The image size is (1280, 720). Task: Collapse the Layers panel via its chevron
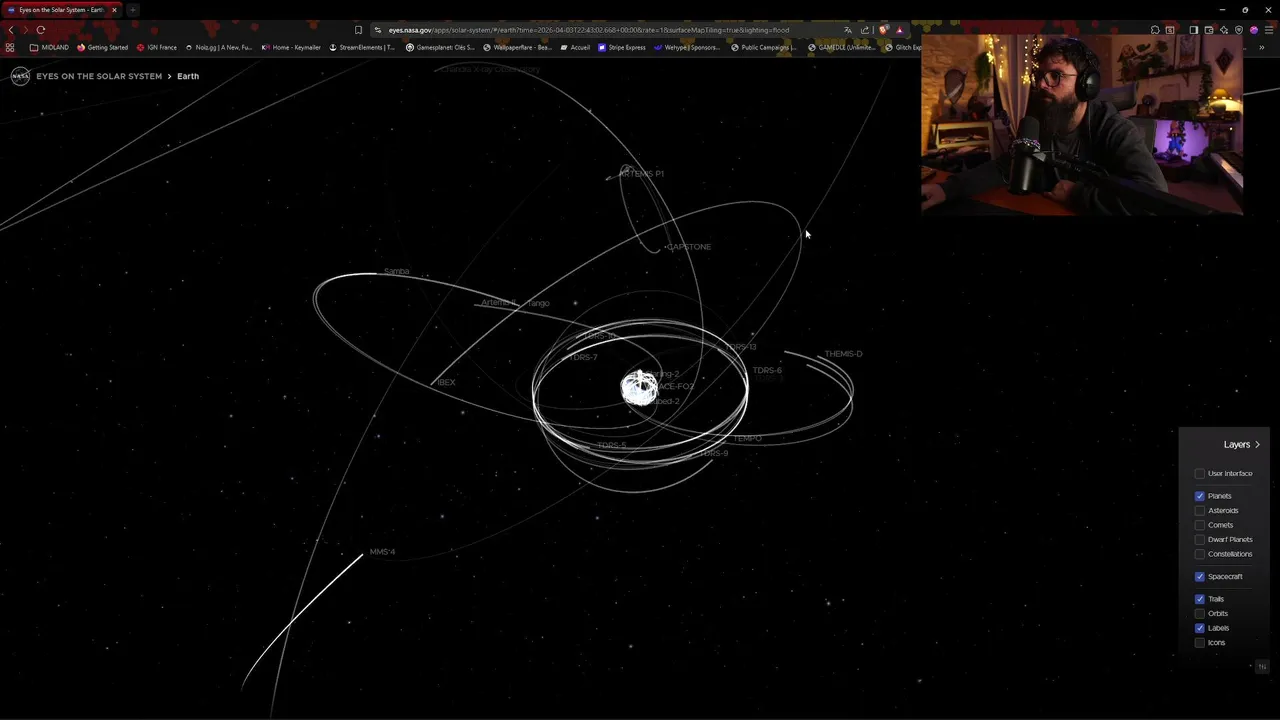pyautogui.click(x=1257, y=444)
